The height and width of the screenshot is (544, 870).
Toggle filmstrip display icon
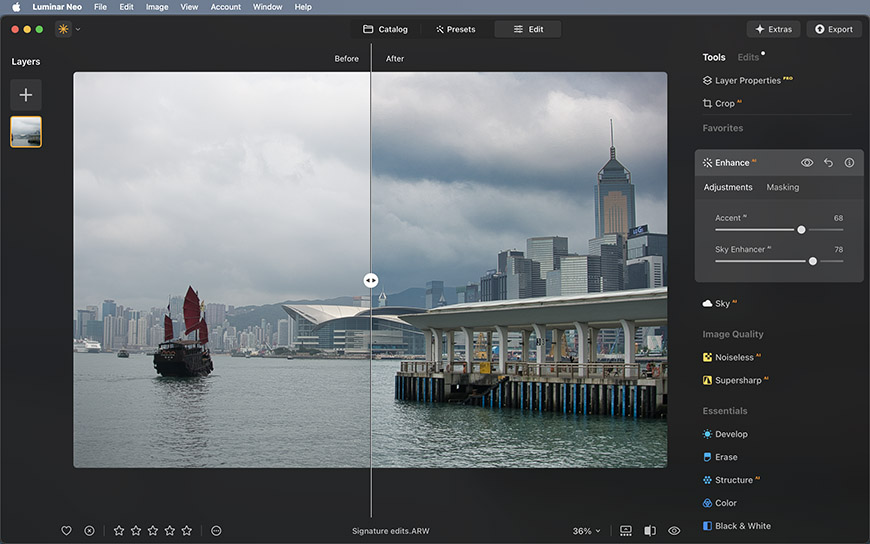pos(626,531)
